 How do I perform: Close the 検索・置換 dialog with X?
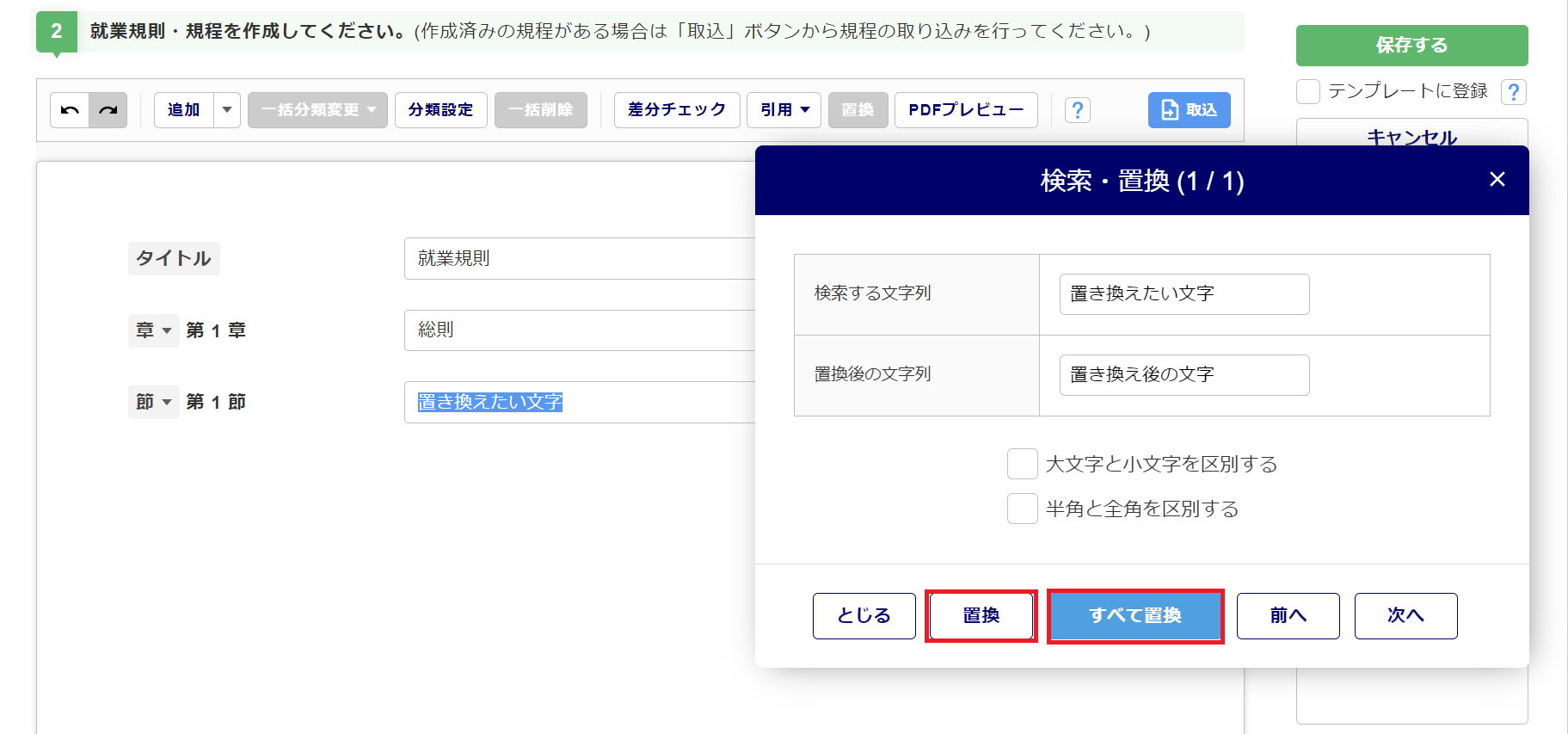pyautogui.click(x=1497, y=179)
